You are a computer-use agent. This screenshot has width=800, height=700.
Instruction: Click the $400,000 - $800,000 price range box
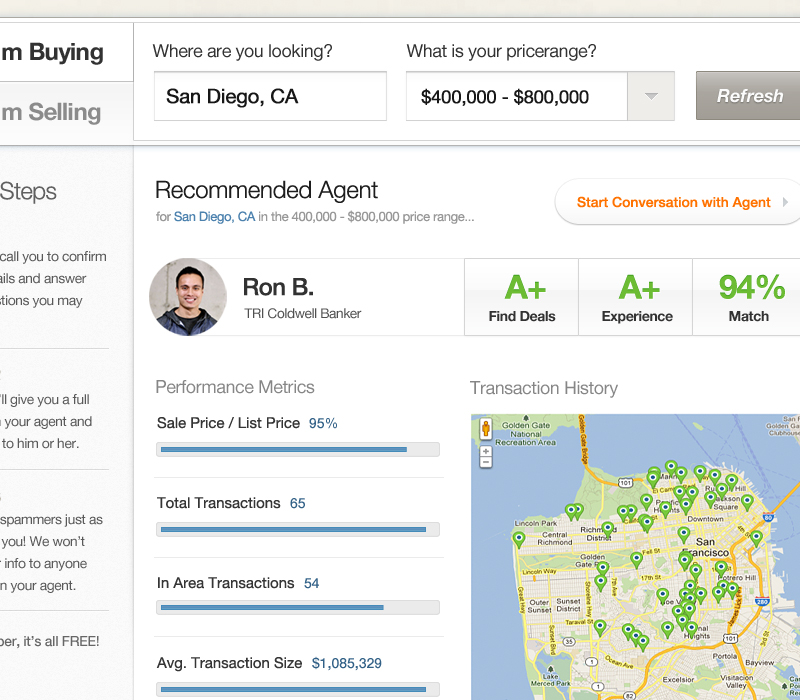tap(516, 96)
